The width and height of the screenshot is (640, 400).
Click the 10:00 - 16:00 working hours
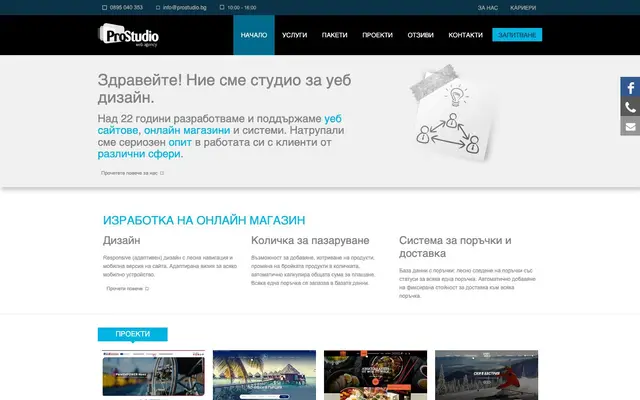238,7
